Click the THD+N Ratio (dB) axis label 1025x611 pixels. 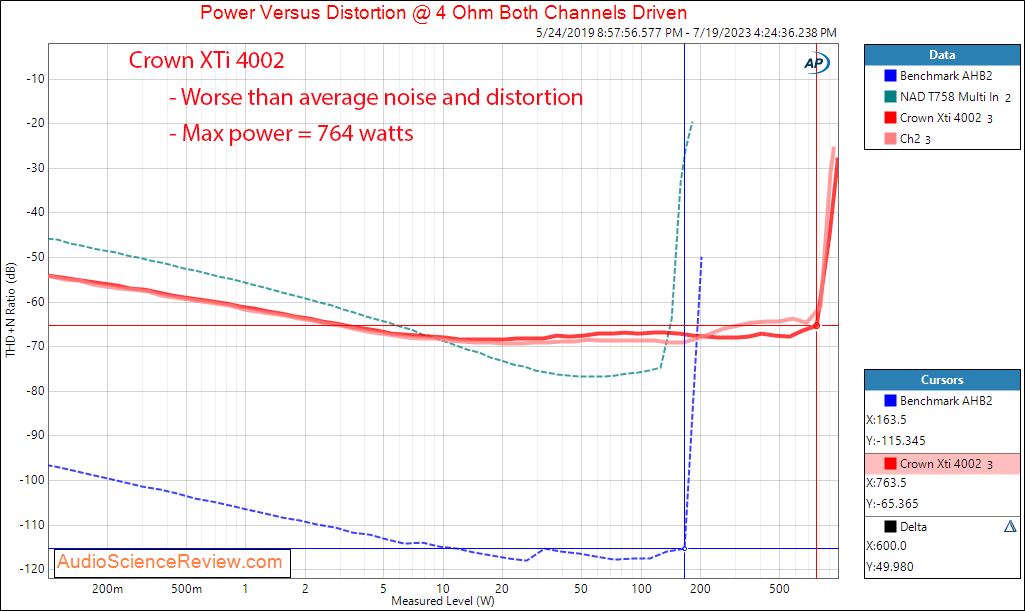point(10,310)
